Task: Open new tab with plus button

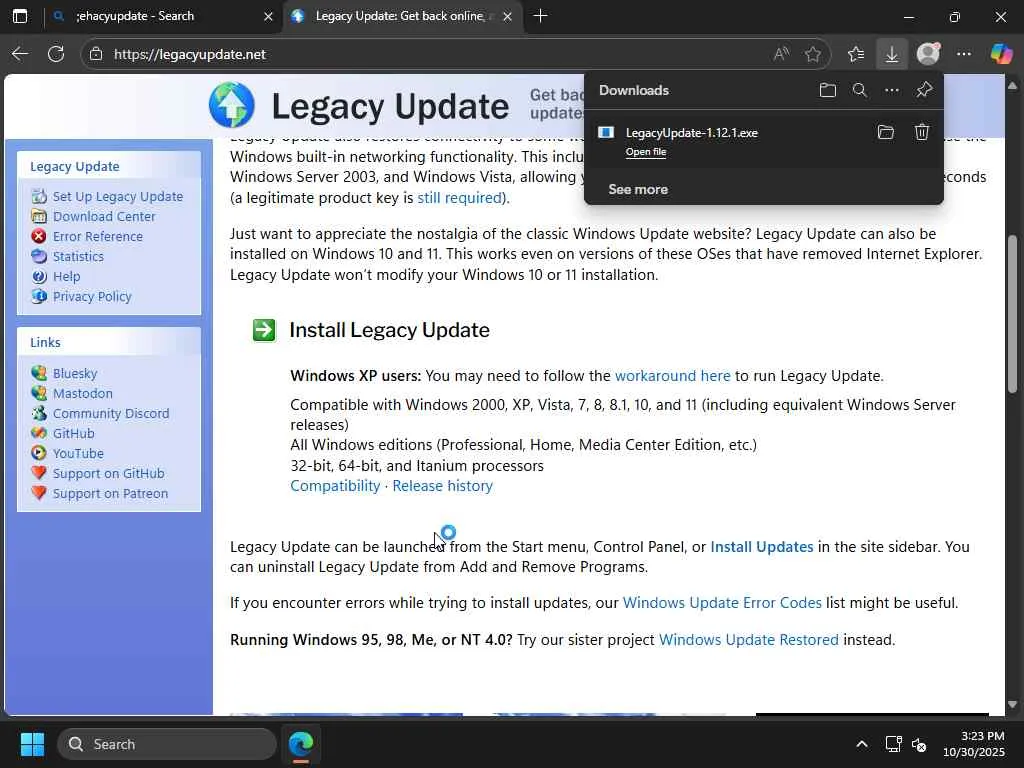Action: [540, 16]
